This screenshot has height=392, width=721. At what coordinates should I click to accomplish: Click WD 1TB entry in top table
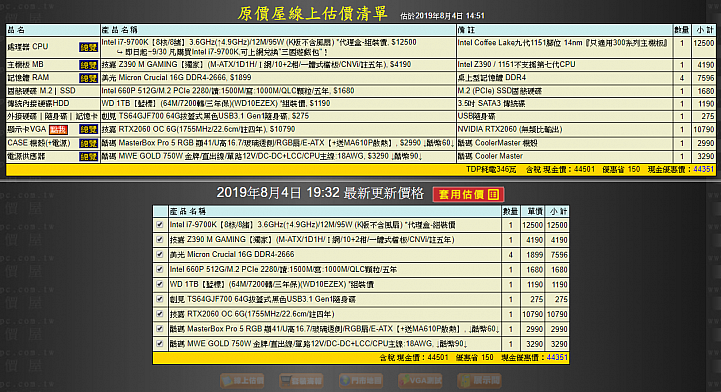(216, 103)
